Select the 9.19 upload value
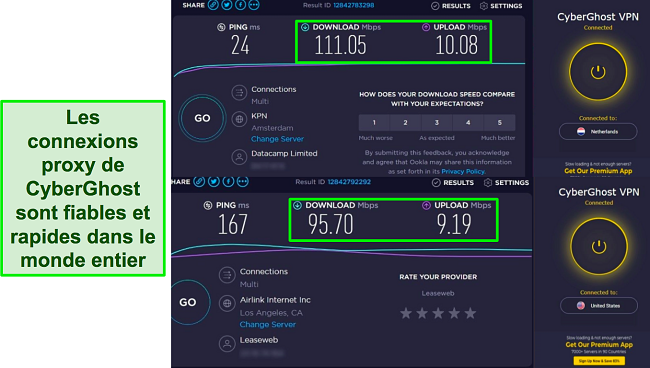The width and height of the screenshot is (650, 368). 454,224
